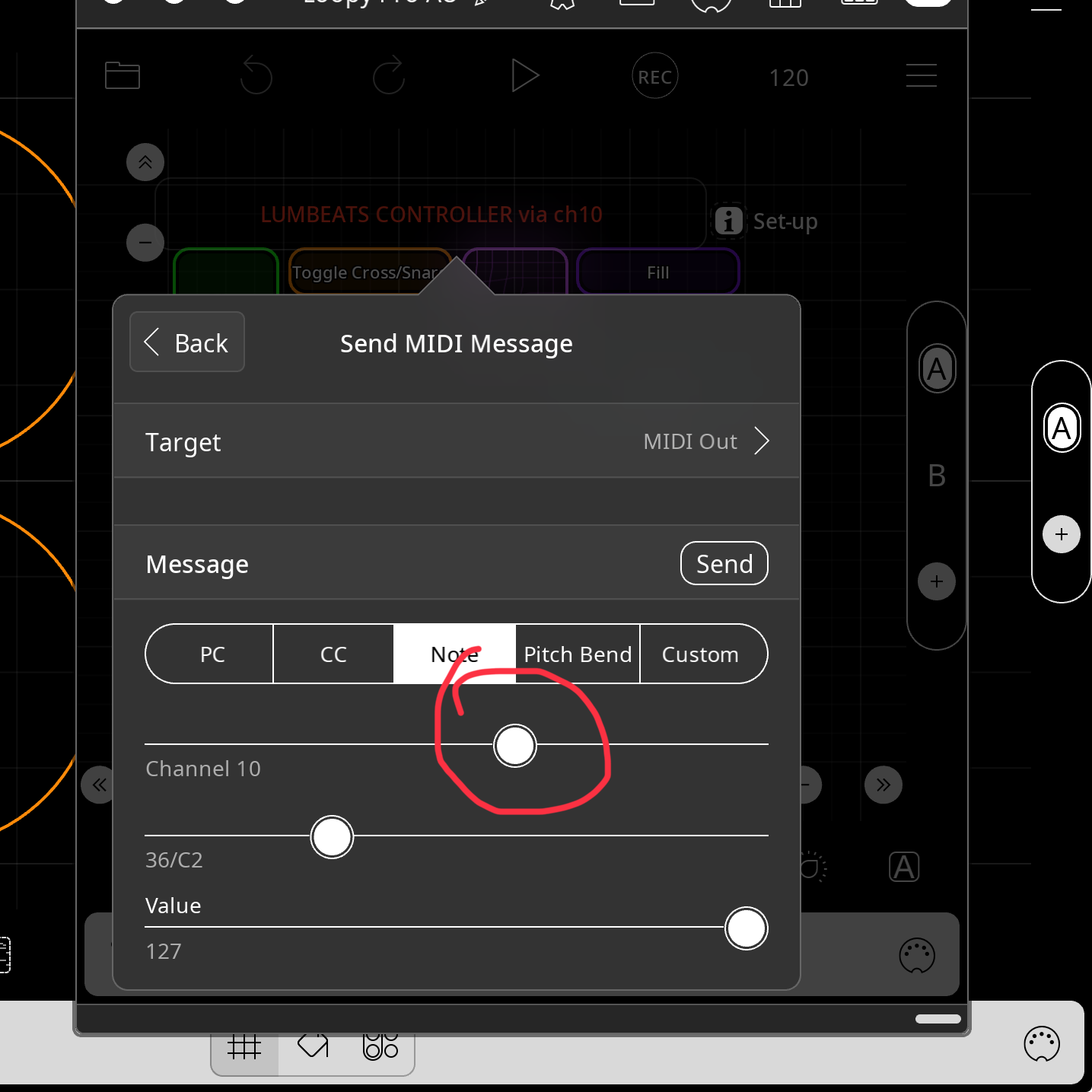
Task: Select page A in inner sidebar
Action: 937,369
